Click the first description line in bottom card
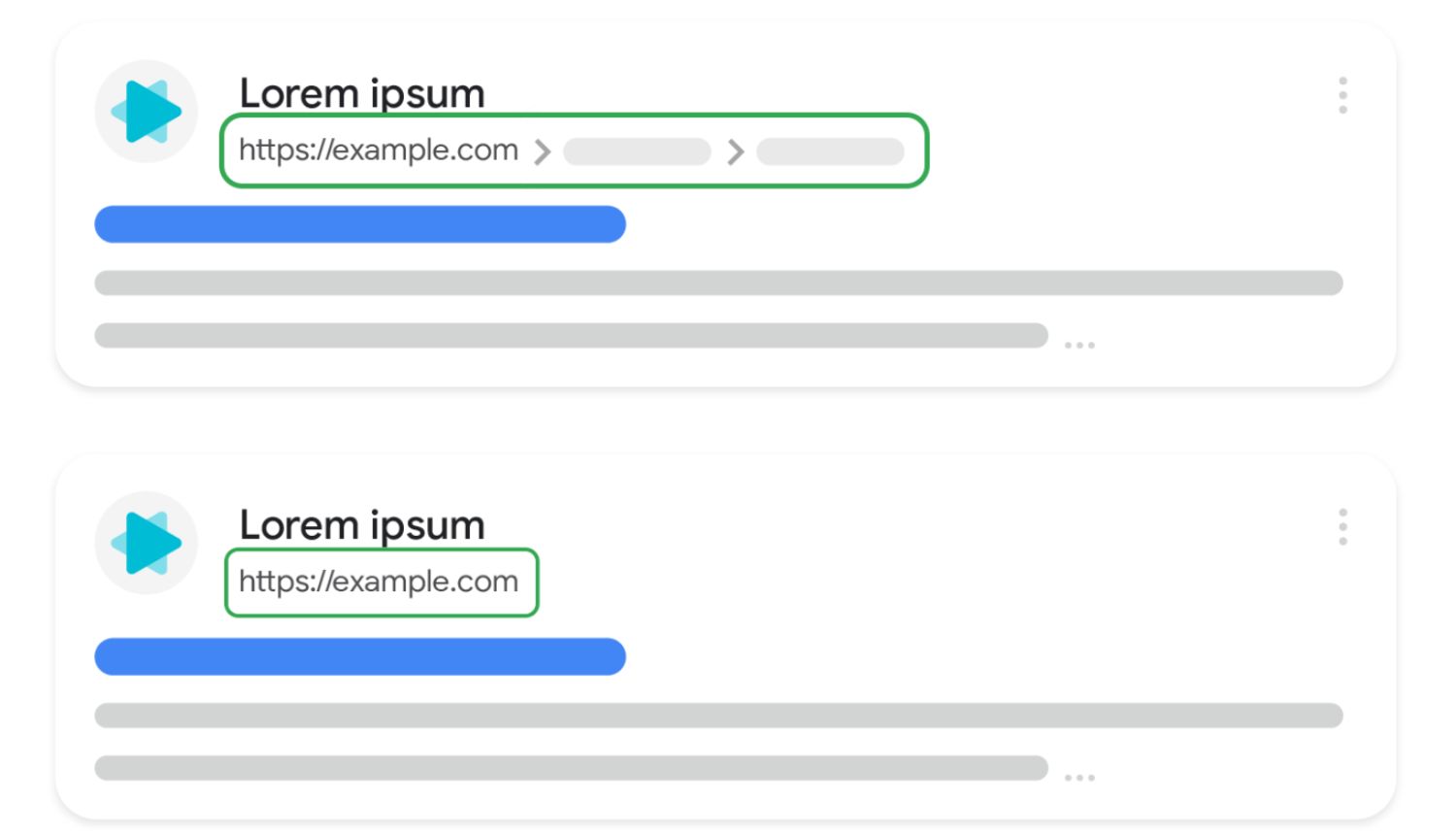Viewport: 1456px width, 834px height. tap(718, 716)
